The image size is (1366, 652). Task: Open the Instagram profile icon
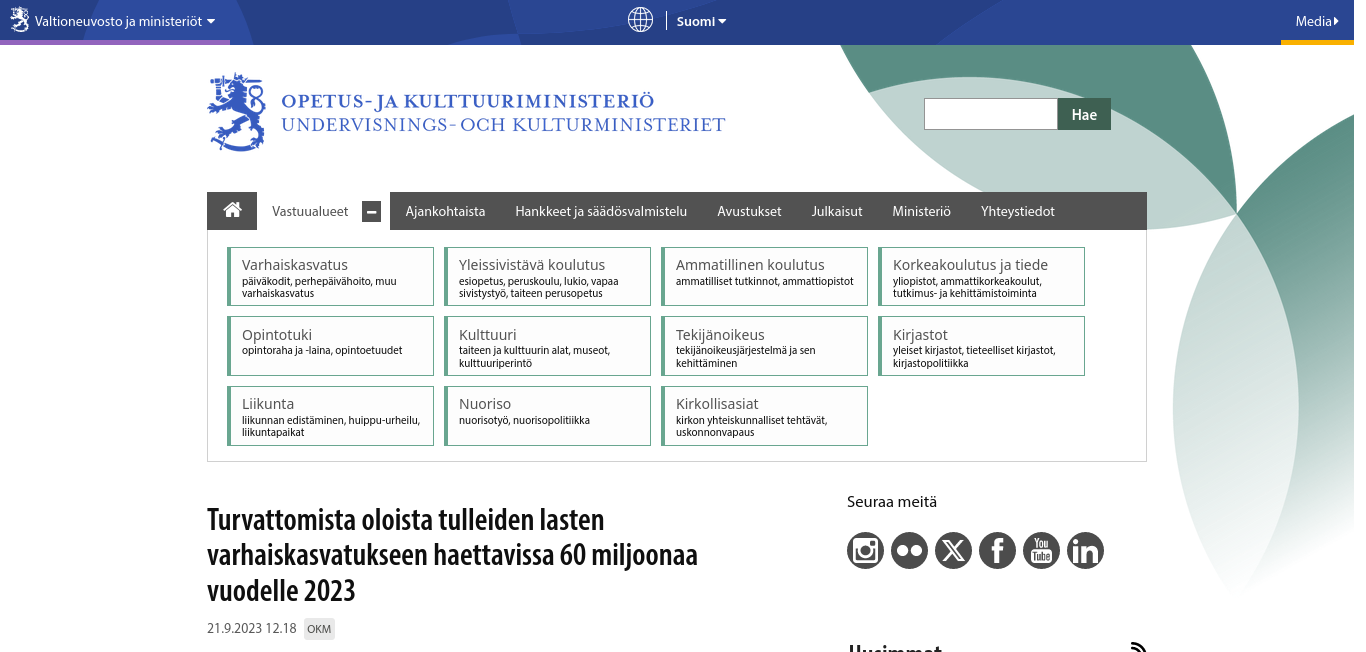[865, 550]
